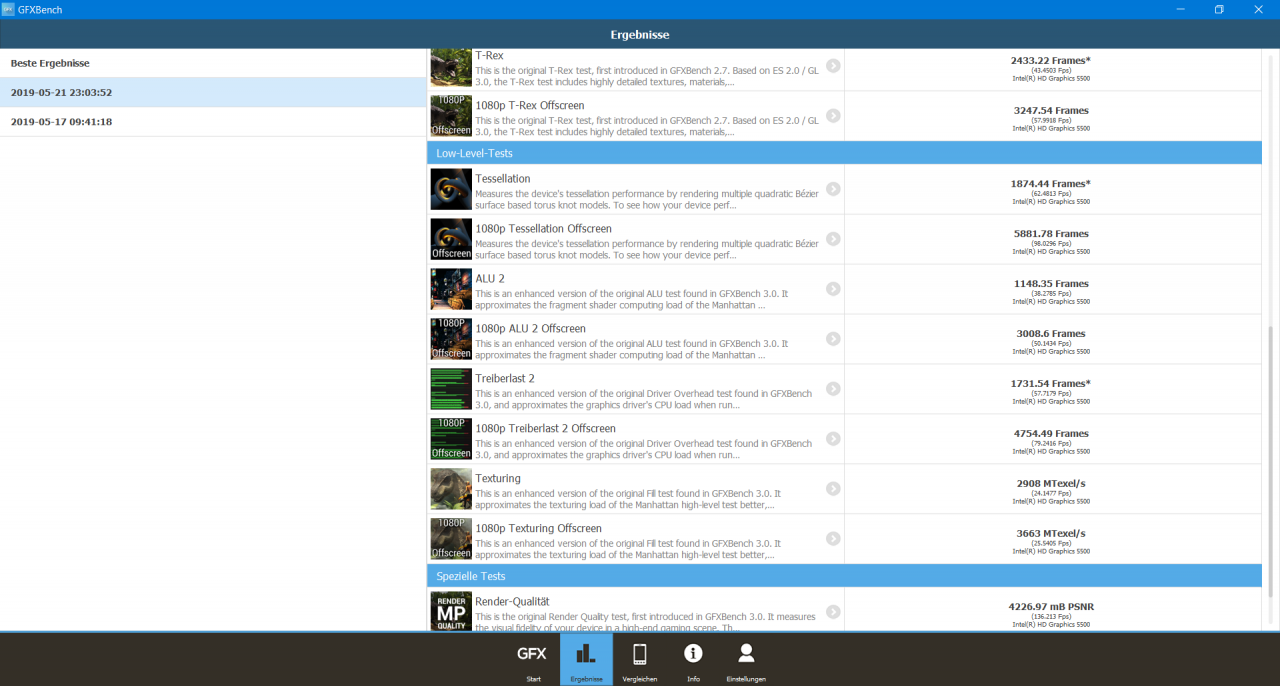
Task: Click the 1080p Texturing Offscreen thumbnail
Action: click(x=451, y=539)
